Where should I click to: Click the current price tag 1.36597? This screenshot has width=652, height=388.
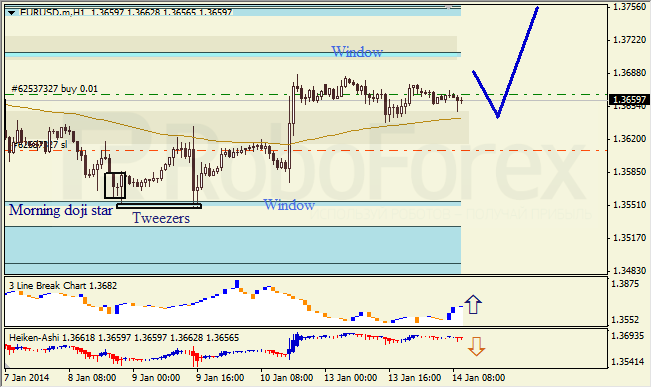tap(629, 100)
